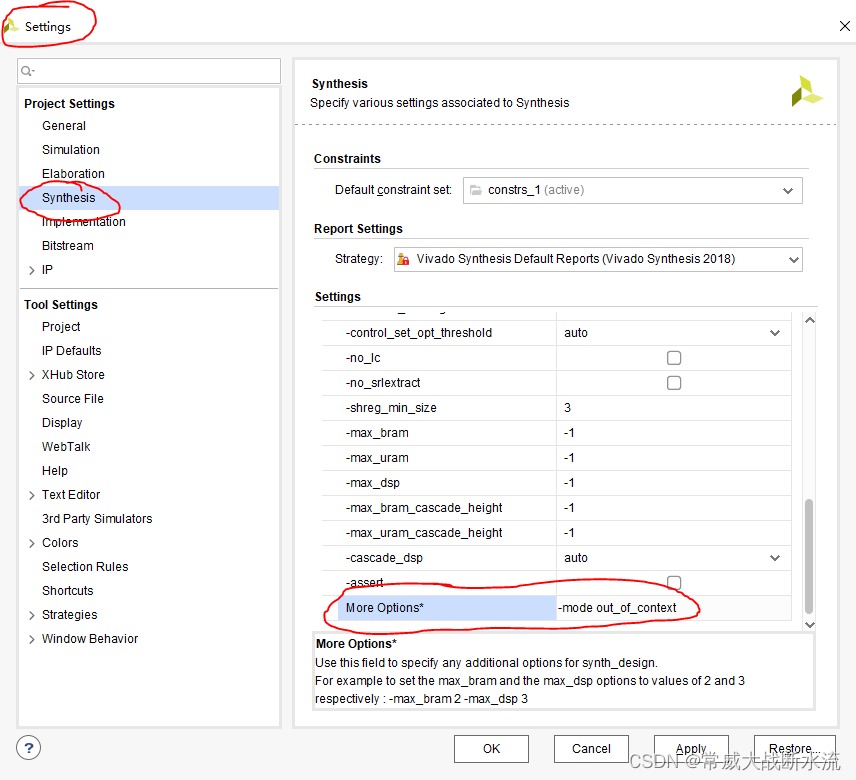Expand the Colors node
The height and width of the screenshot is (780, 856).
32,543
